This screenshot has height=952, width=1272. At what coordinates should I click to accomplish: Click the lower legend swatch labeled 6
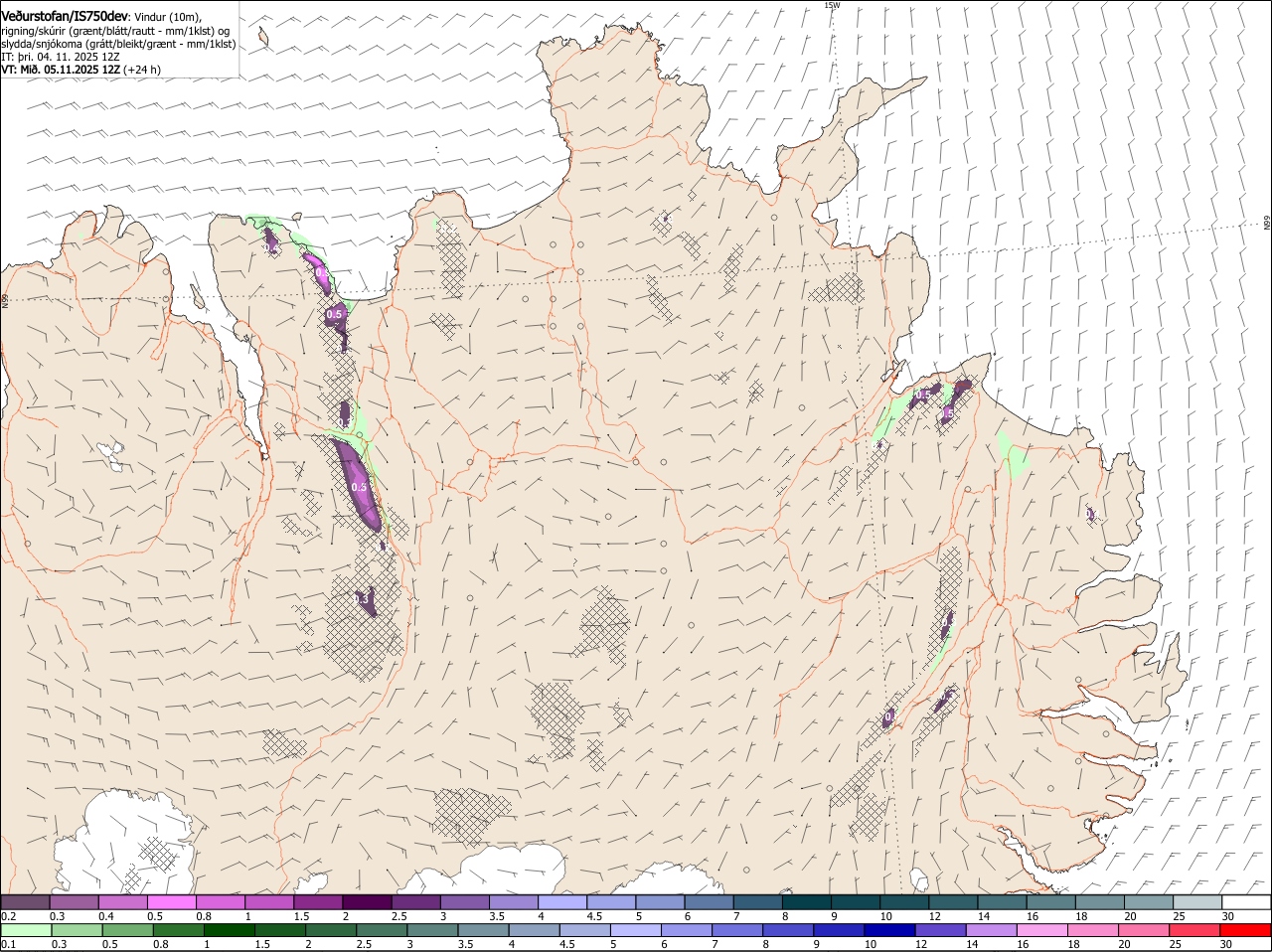coord(686,931)
